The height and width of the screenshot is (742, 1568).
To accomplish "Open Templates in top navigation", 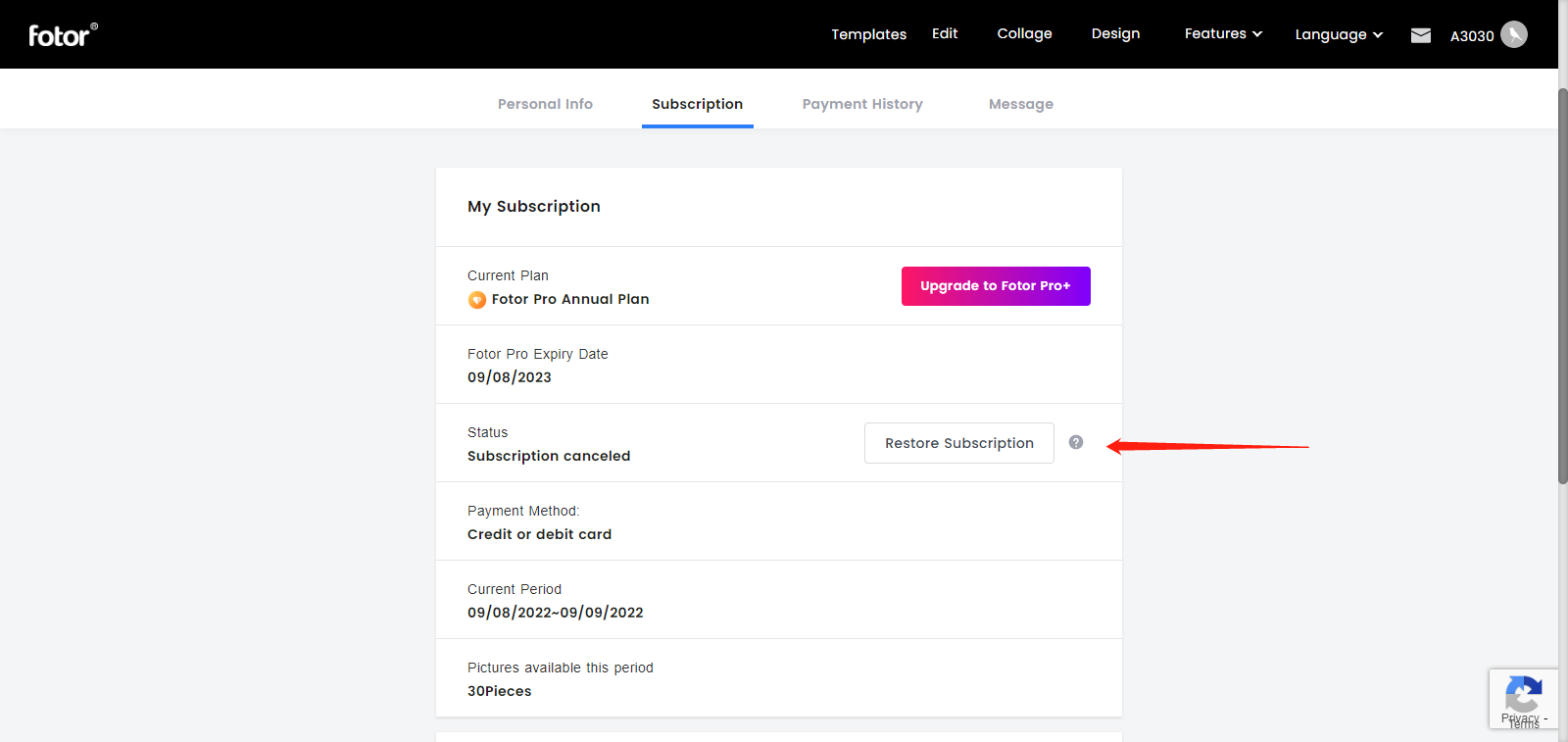I will (x=869, y=34).
